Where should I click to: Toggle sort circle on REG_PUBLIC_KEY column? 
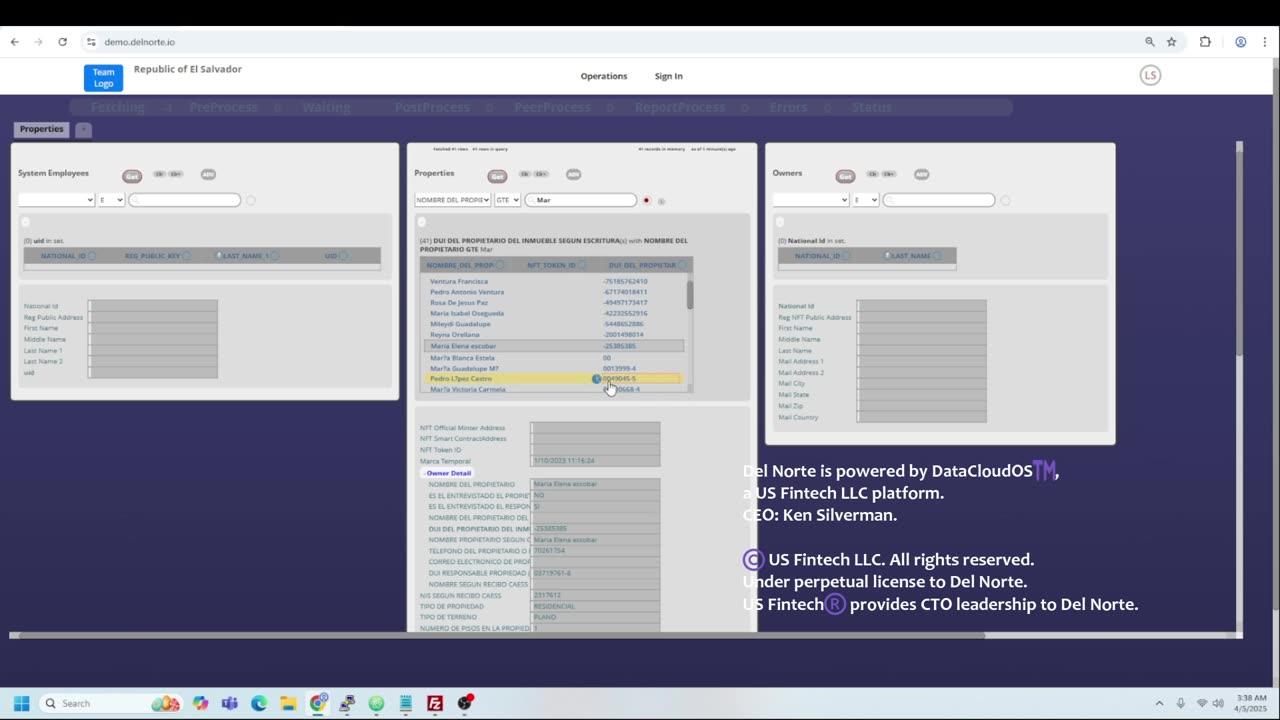click(187, 256)
